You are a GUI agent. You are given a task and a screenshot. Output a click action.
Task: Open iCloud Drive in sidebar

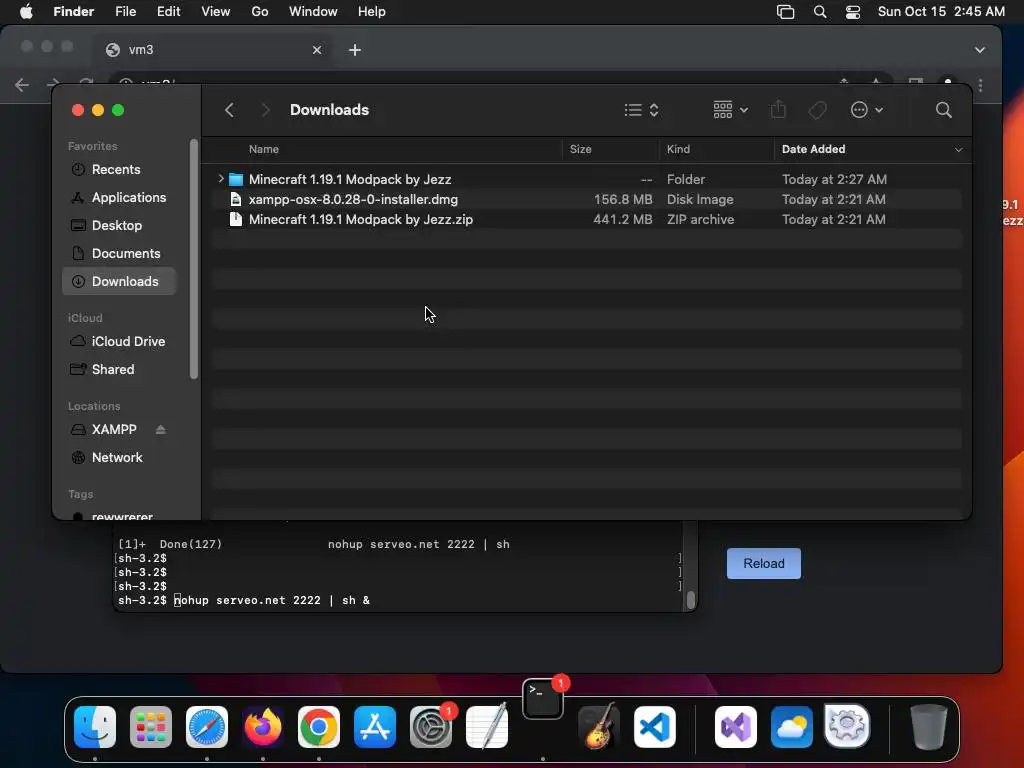coord(119,342)
